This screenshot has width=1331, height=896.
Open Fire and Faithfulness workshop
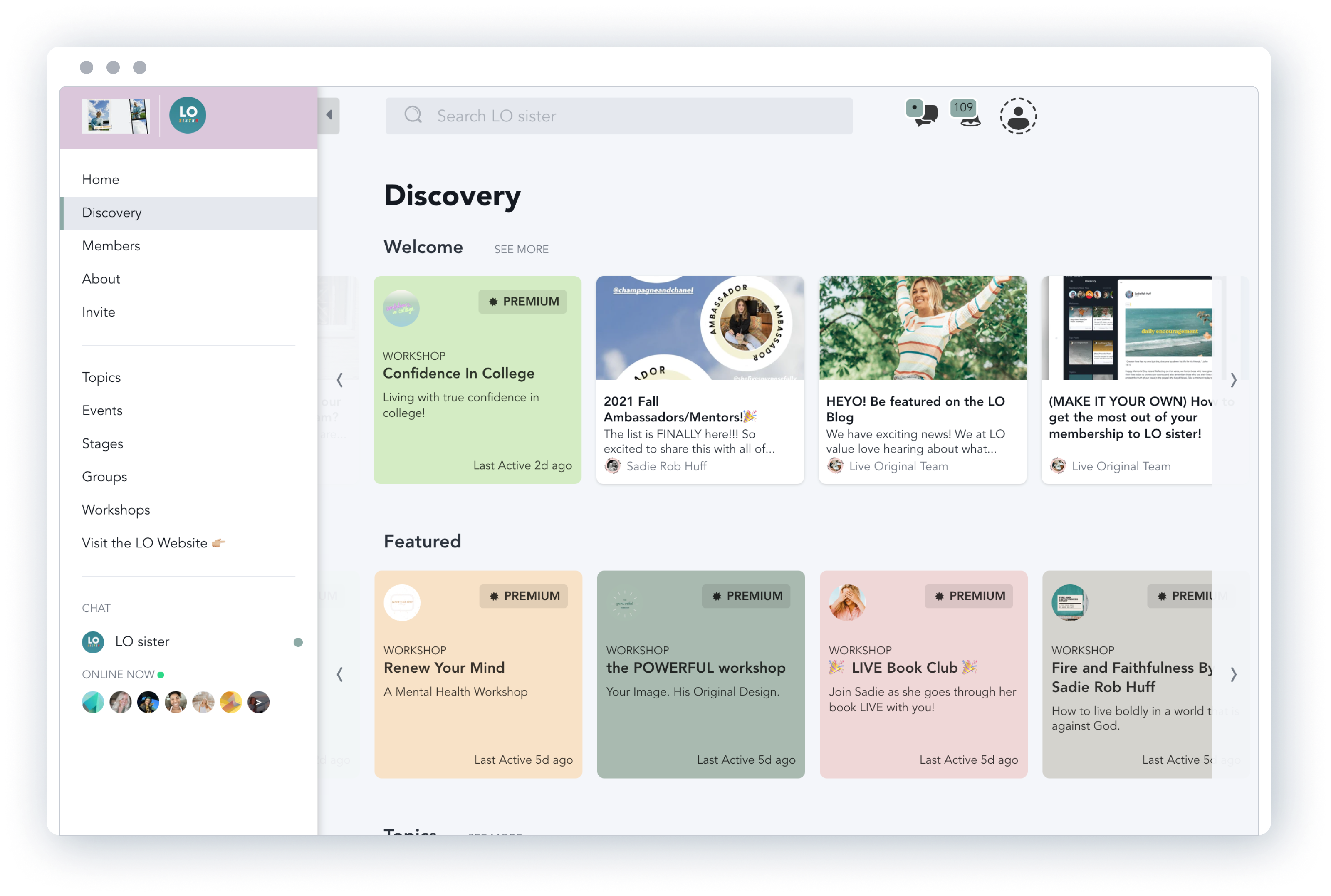click(x=1127, y=674)
